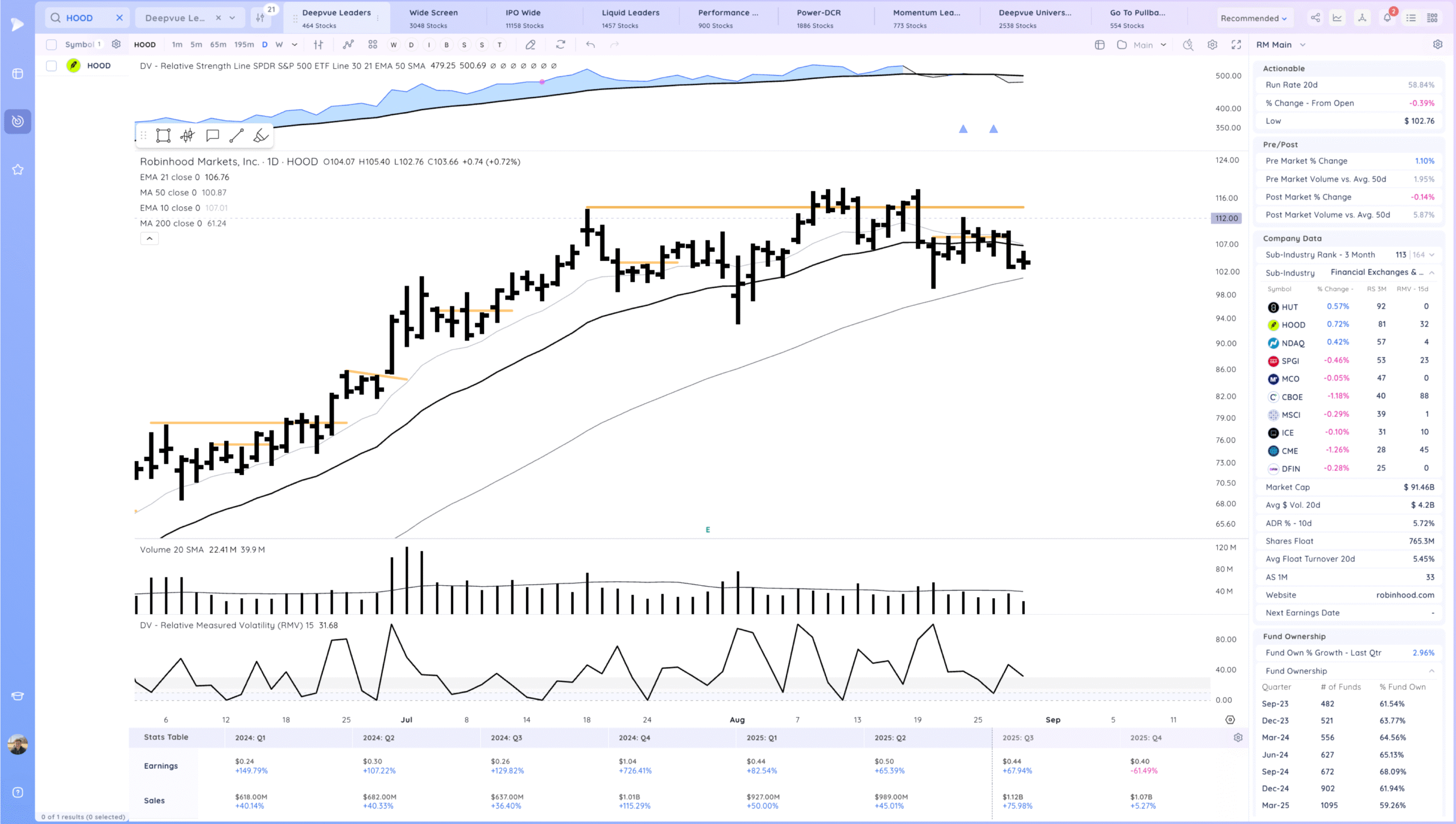Switch to the Liquid Leaders tab
Screen dimensions: 1456x824
[630, 18]
